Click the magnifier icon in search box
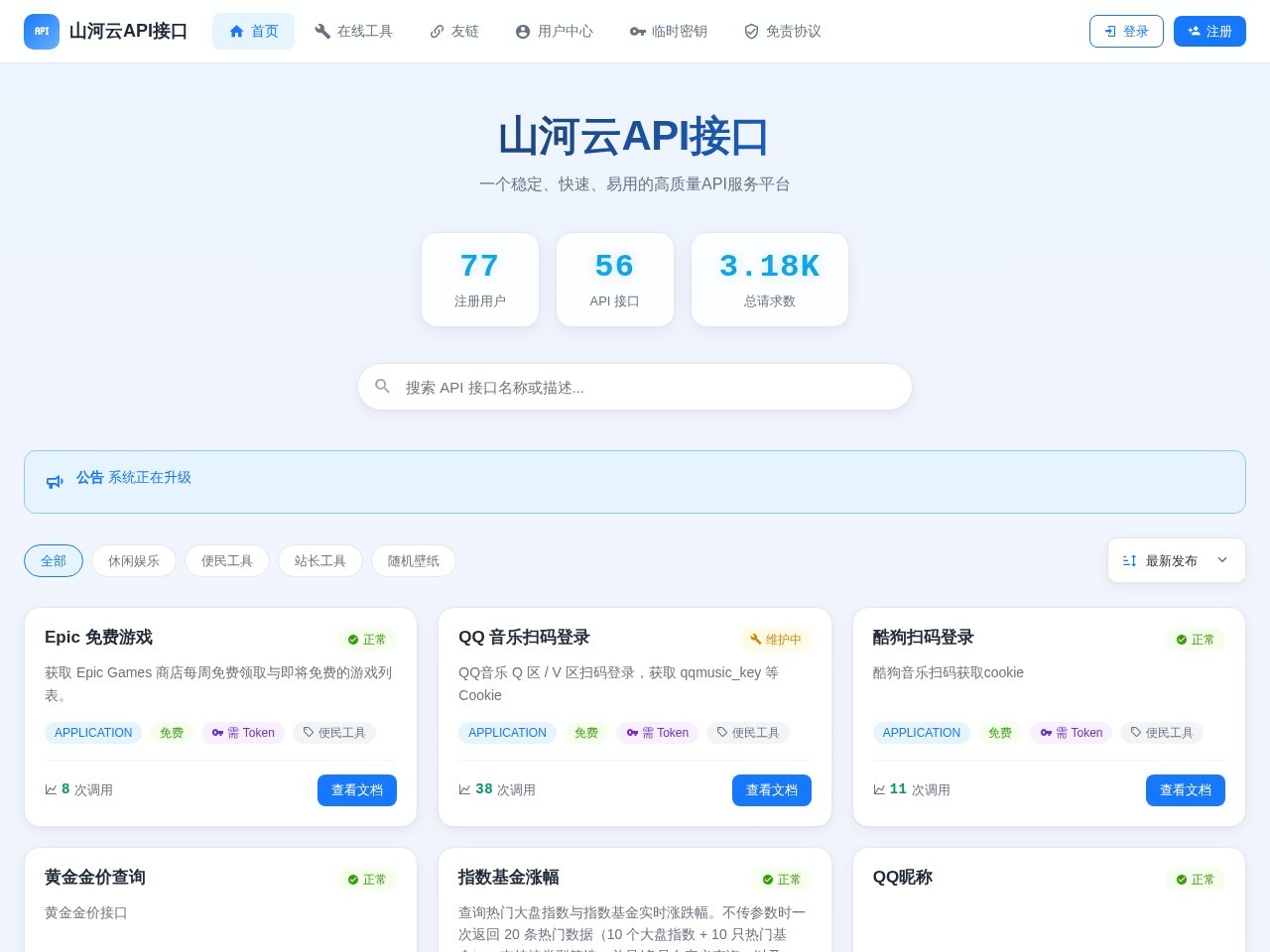Viewport: 1270px width, 952px height. coord(382,386)
